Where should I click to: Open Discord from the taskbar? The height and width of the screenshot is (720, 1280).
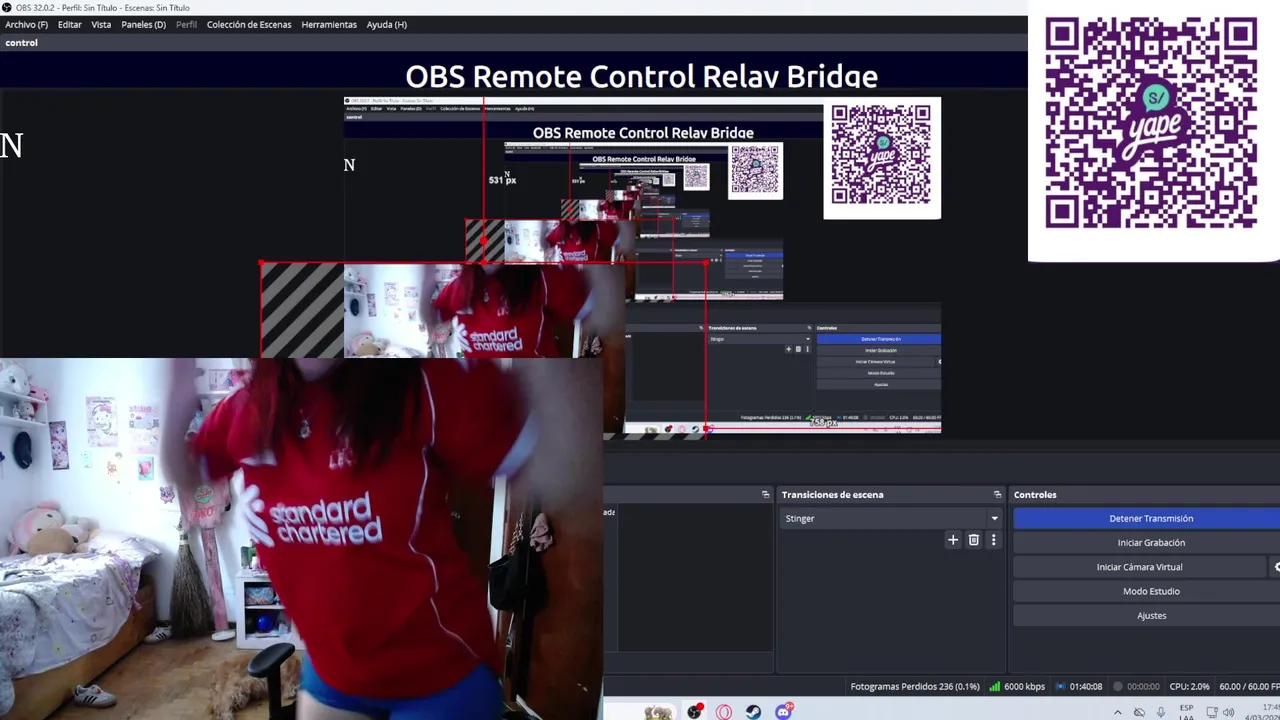point(784,712)
